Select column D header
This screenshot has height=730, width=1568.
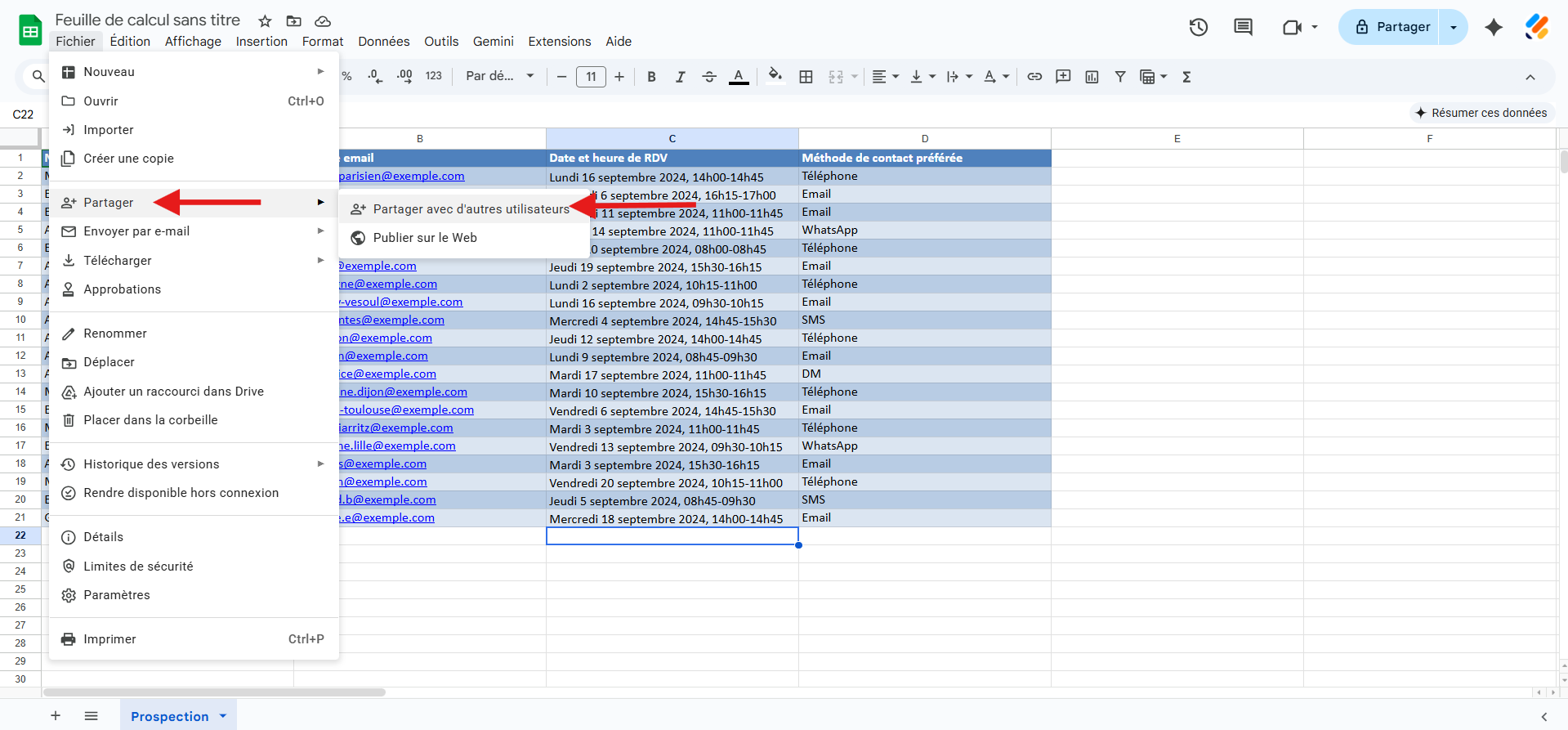925,138
